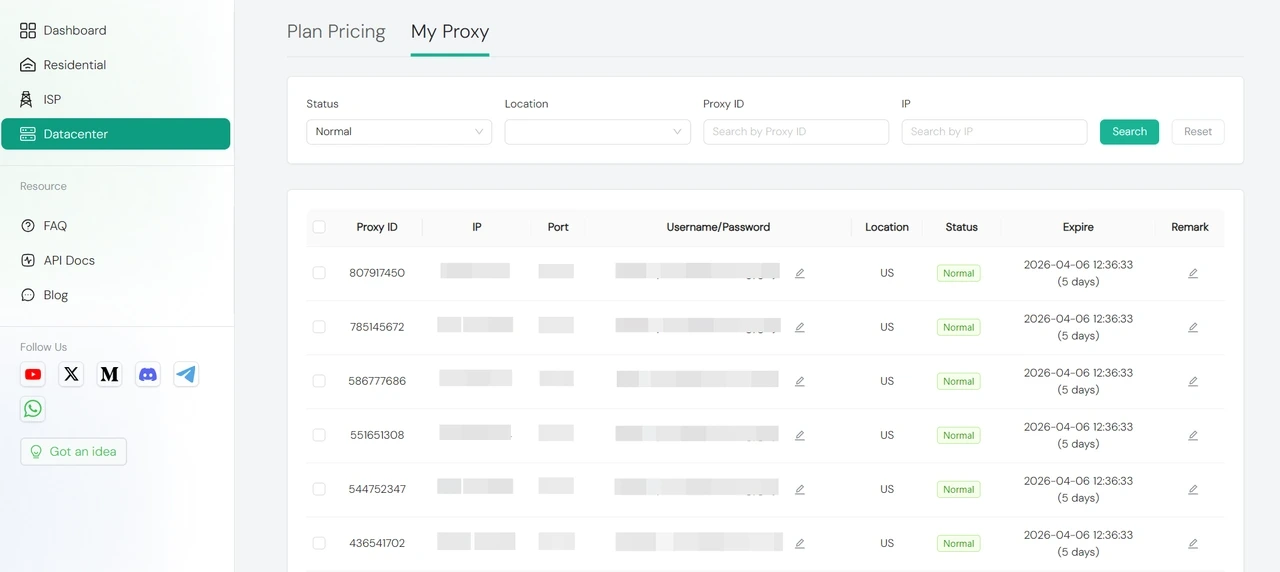Open the WhatsApp social icon
Image resolution: width=1280 pixels, height=572 pixels.
[33, 408]
